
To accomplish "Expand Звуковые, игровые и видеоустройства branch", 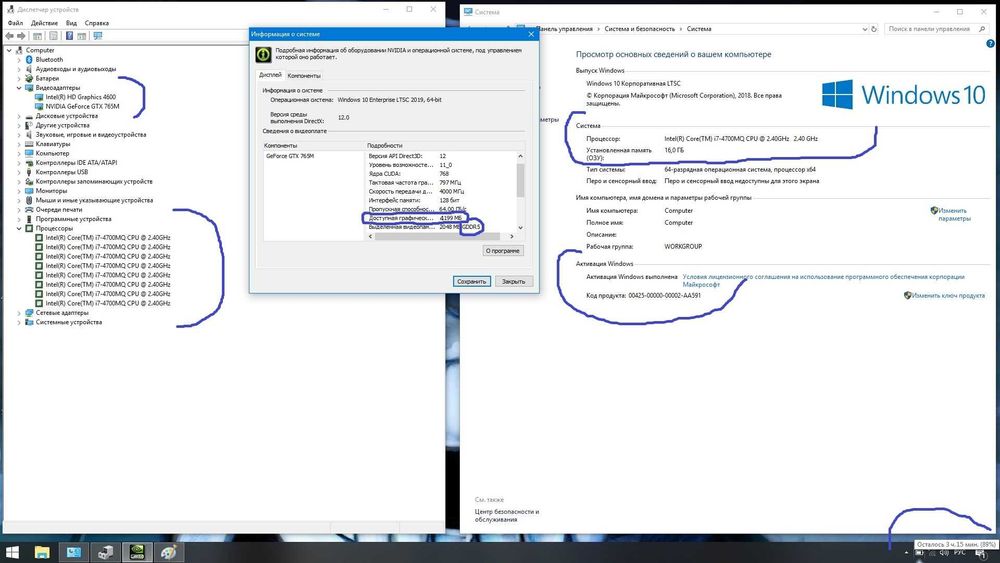I will 19,135.
